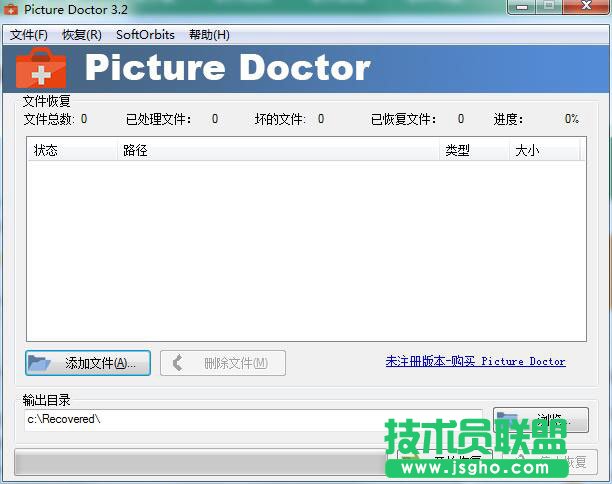Open the 帮助(H) menu
The height and width of the screenshot is (484, 612).
click(x=209, y=35)
